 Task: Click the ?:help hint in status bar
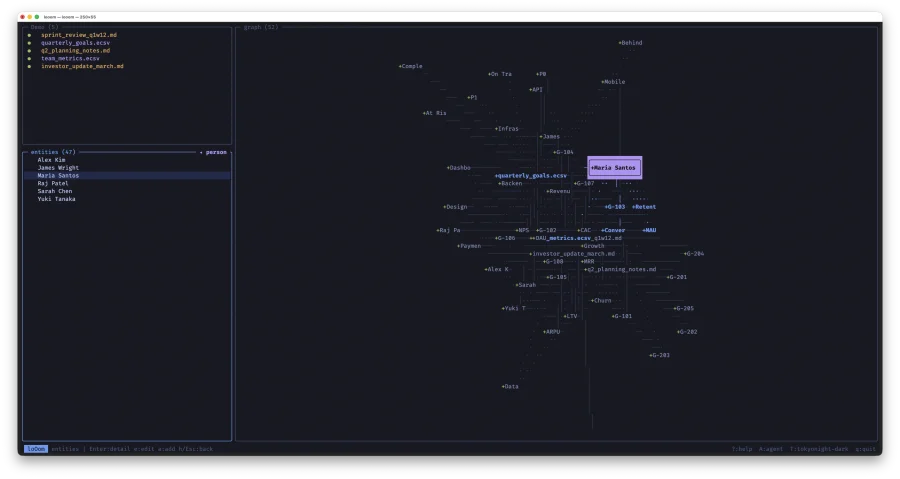(741, 449)
